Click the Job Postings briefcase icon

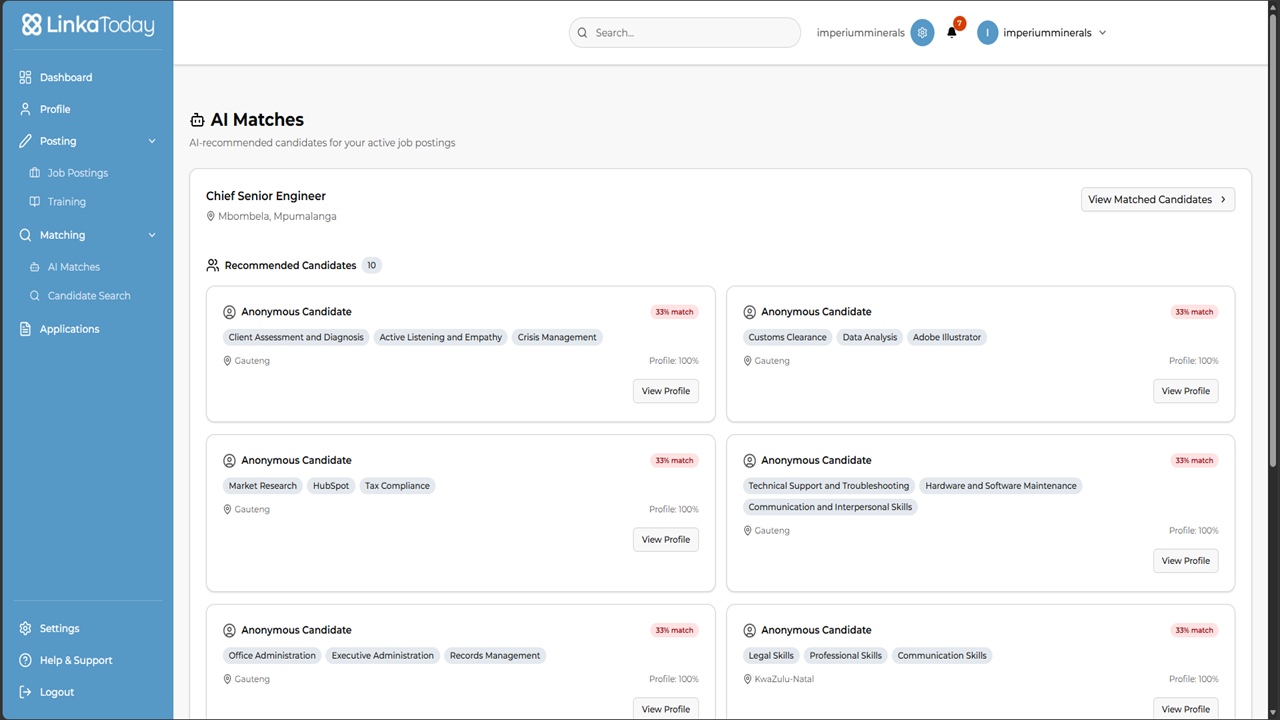point(35,173)
